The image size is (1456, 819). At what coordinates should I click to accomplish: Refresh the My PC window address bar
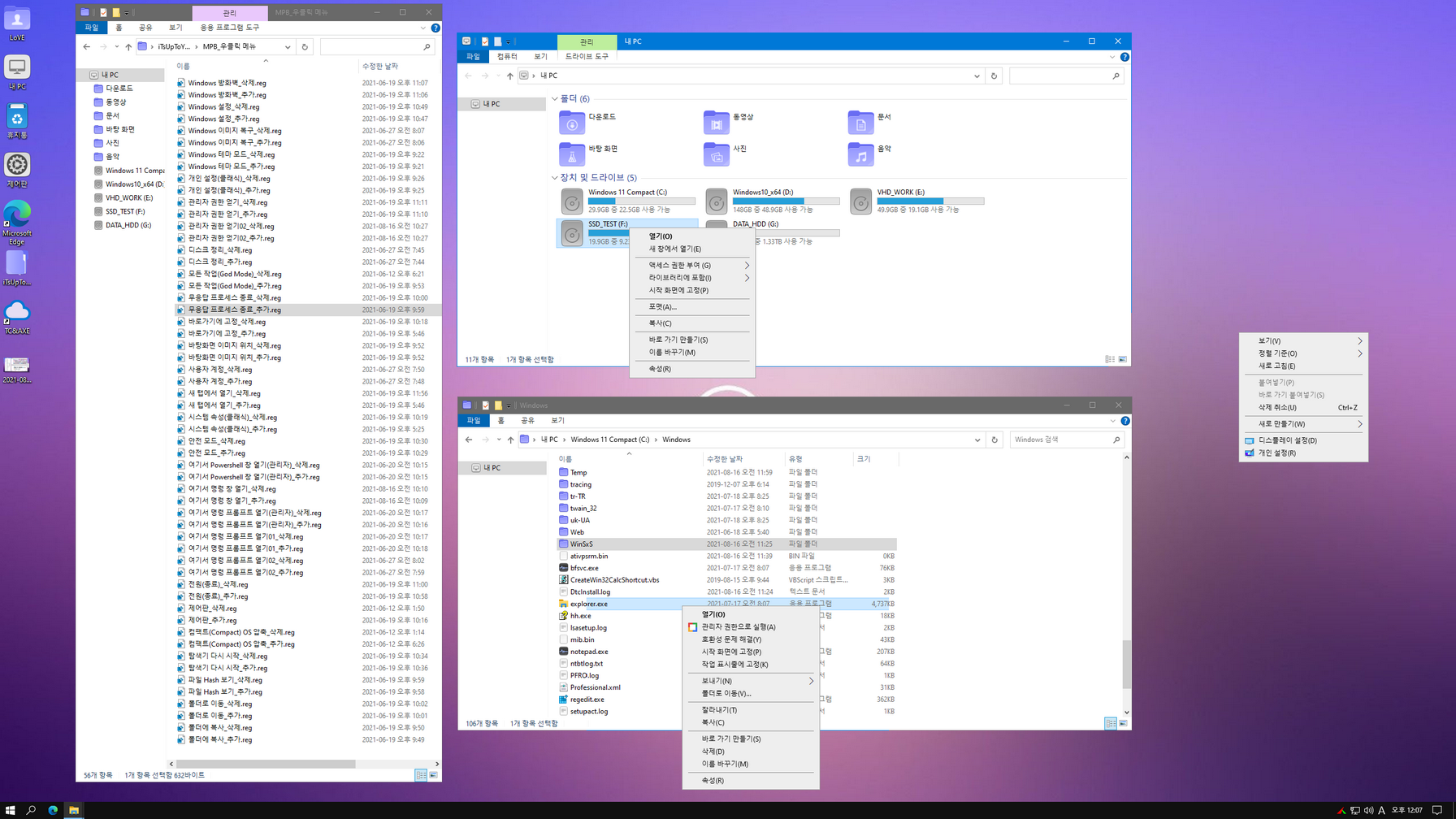click(994, 76)
